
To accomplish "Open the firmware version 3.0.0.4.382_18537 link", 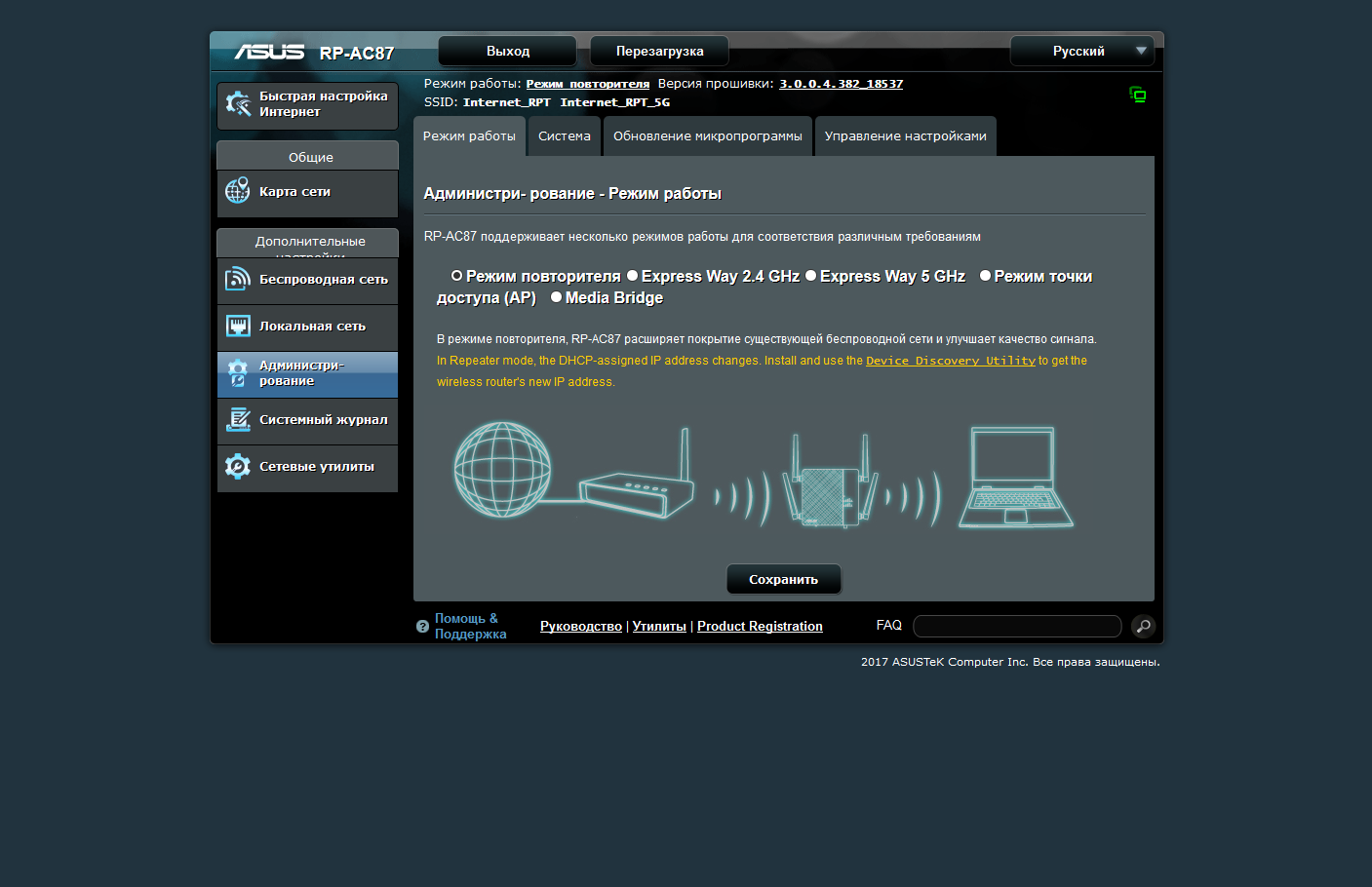I will click(x=841, y=84).
